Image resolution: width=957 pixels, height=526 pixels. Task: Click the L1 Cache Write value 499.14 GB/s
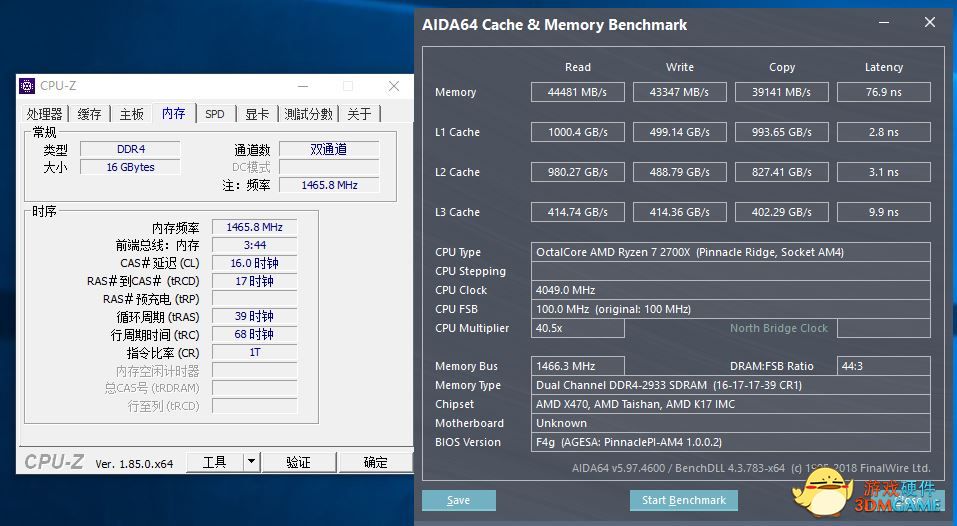pos(679,132)
